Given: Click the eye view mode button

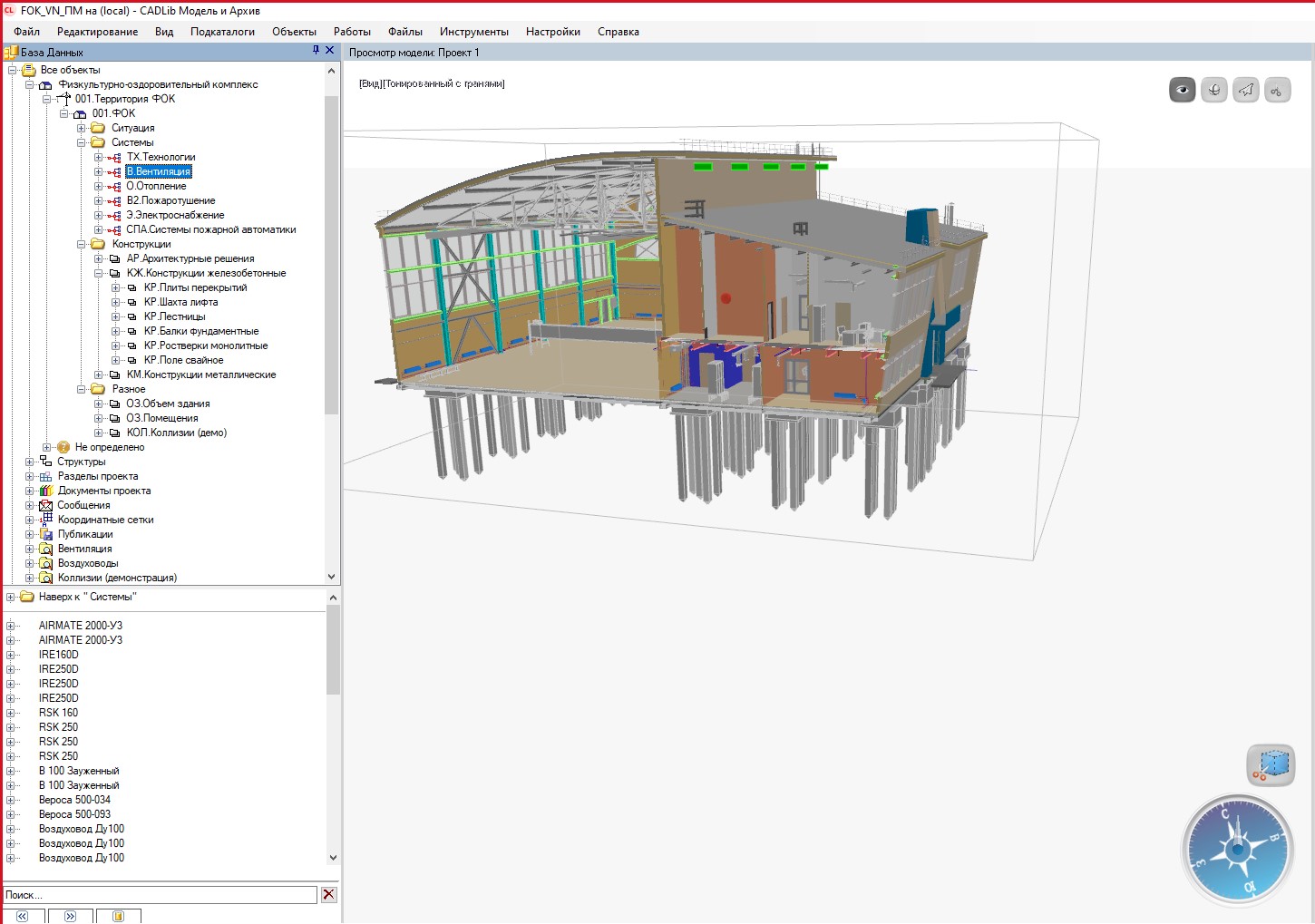Looking at the screenshot, I should tap(1182, 90).
